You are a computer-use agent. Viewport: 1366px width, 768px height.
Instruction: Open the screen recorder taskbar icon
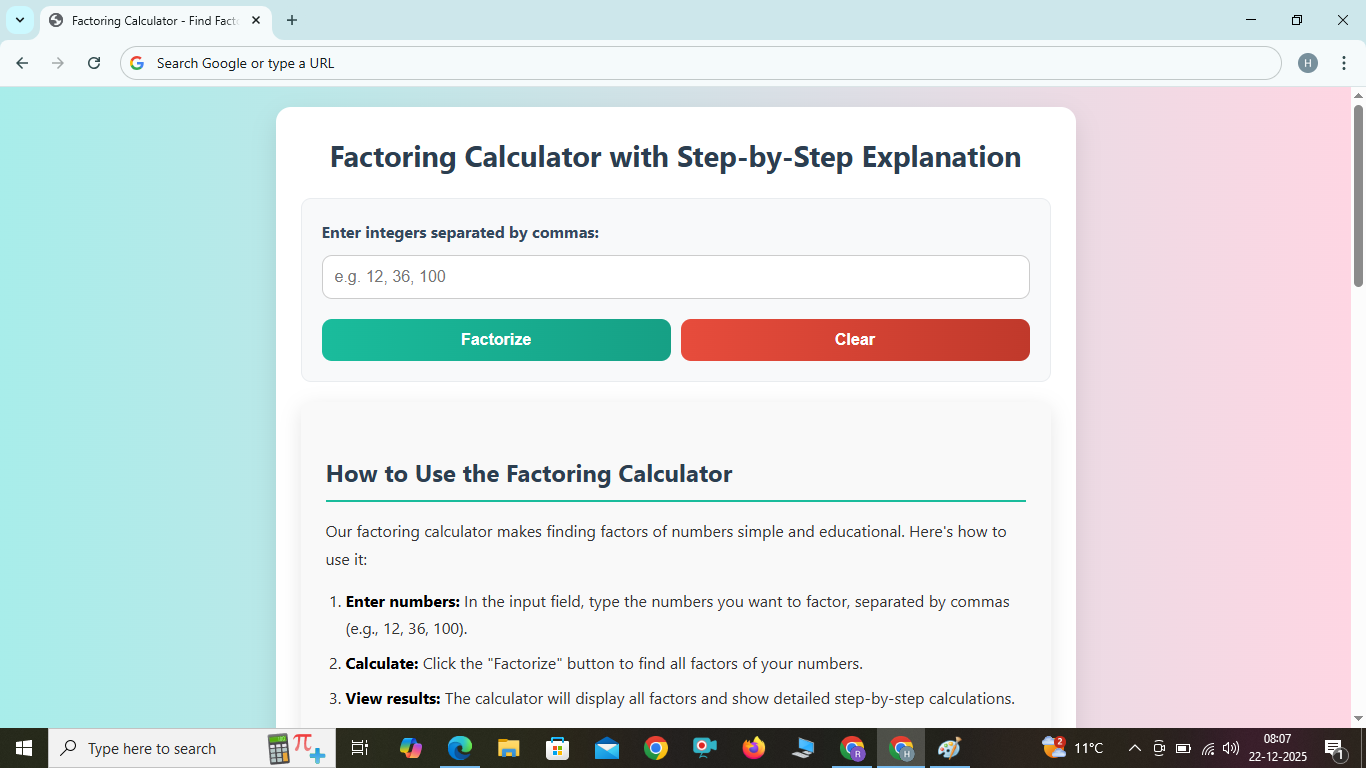pos(704,747)
